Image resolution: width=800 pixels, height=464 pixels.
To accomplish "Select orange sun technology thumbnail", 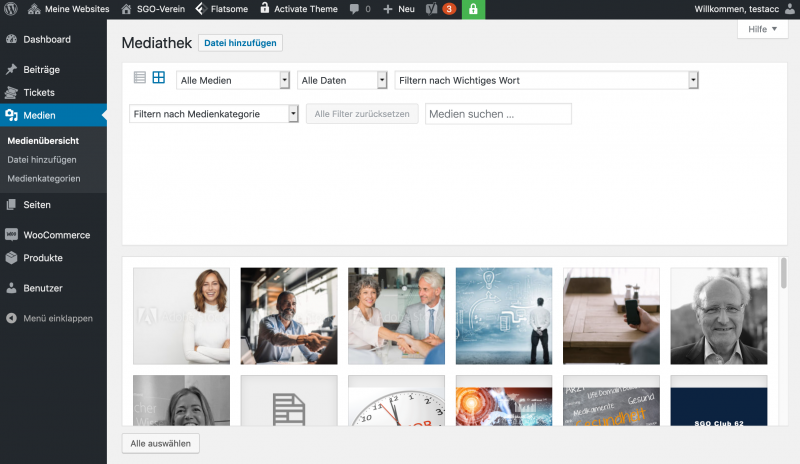I will point(504,401).
